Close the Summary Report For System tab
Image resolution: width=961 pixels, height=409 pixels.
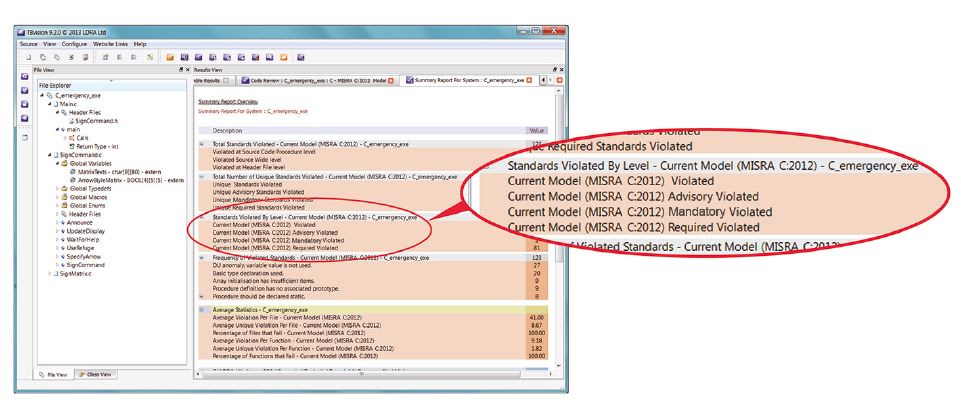click(529, 80)
